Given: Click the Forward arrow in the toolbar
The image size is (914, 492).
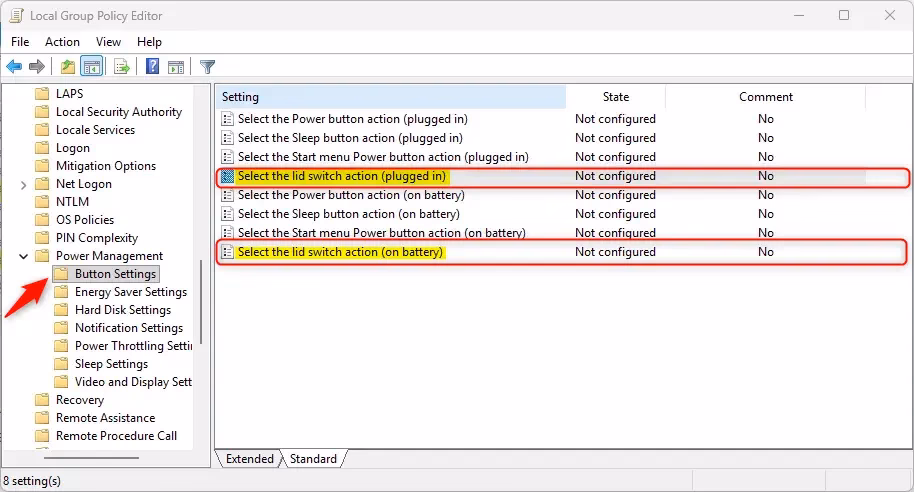Looking at the screenshot, I should (x=37, y=67).
